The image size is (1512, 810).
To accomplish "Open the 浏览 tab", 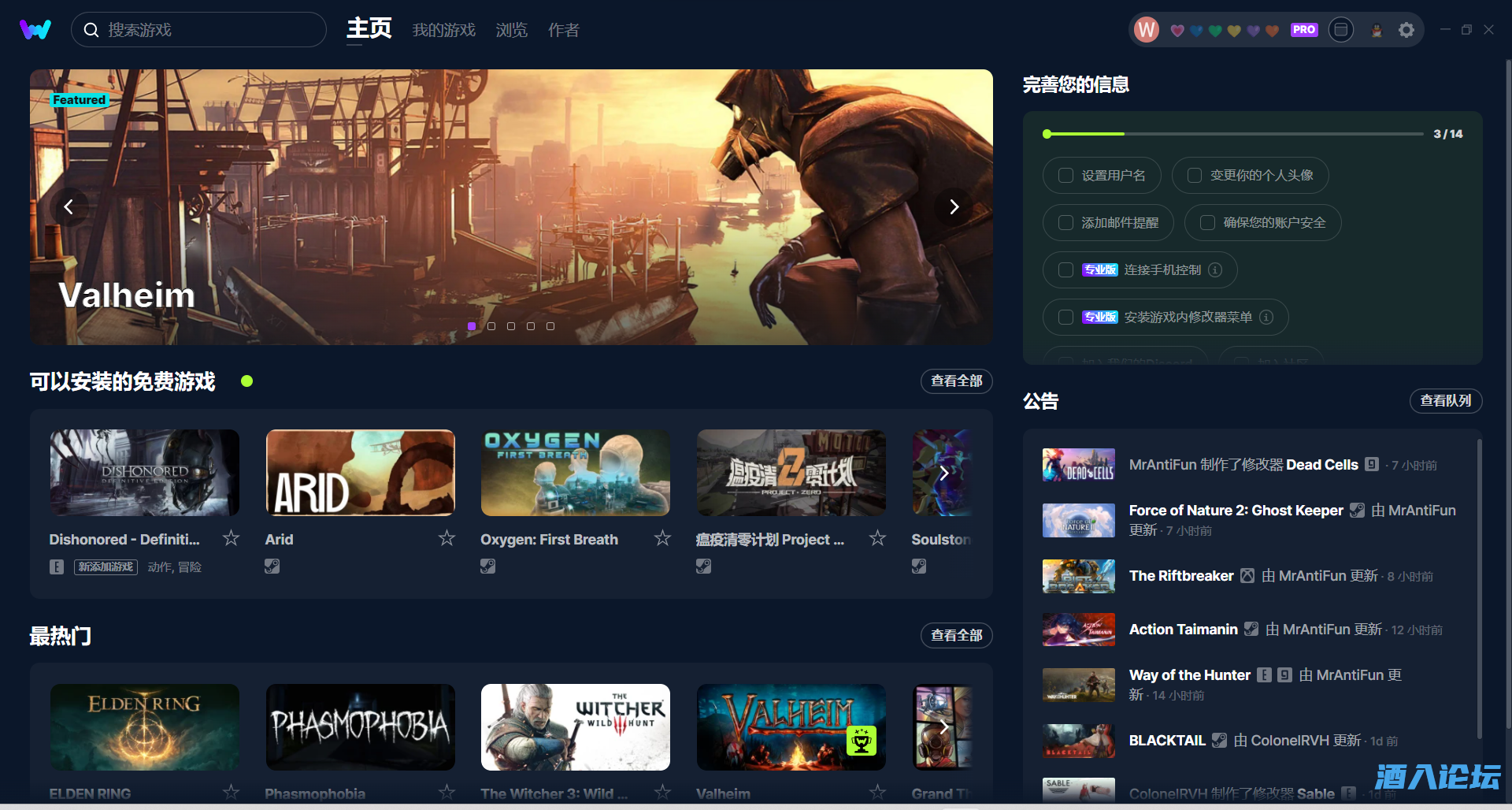I will point(511,30).
